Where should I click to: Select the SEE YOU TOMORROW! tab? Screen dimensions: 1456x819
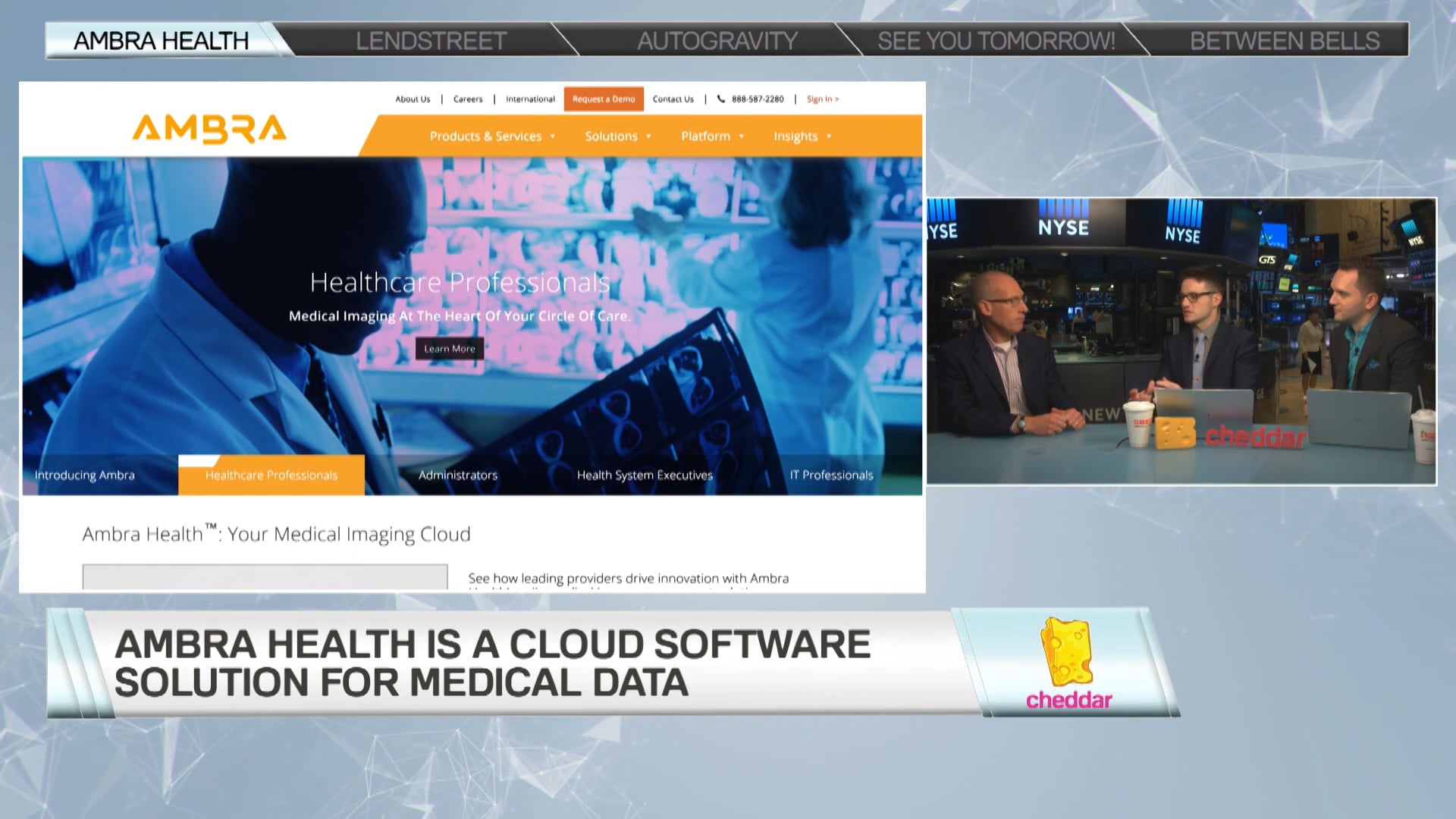tap(996, 40)
